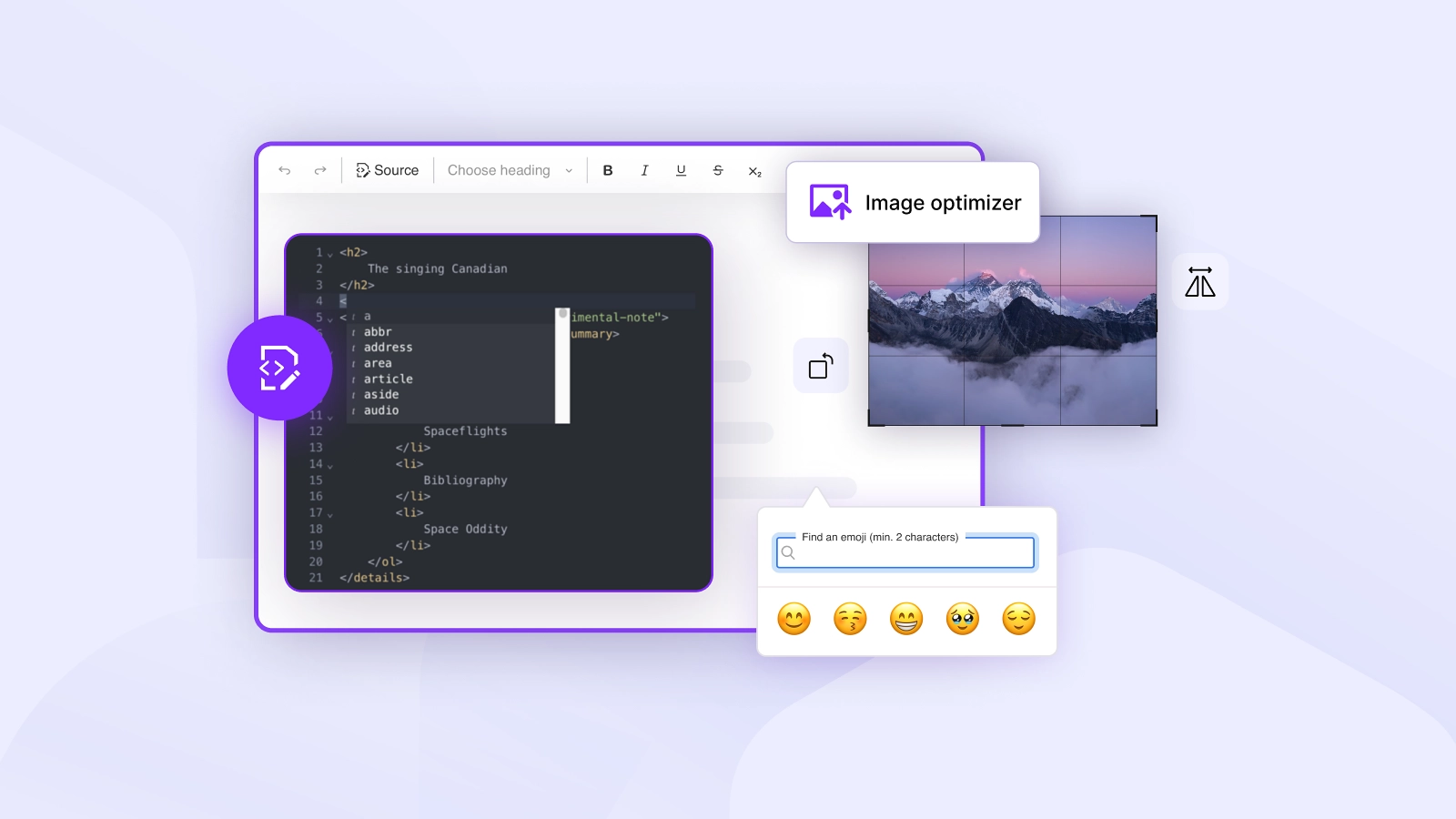
Task: Click the flip horizontal icon
Action: tap(1200, 282)
